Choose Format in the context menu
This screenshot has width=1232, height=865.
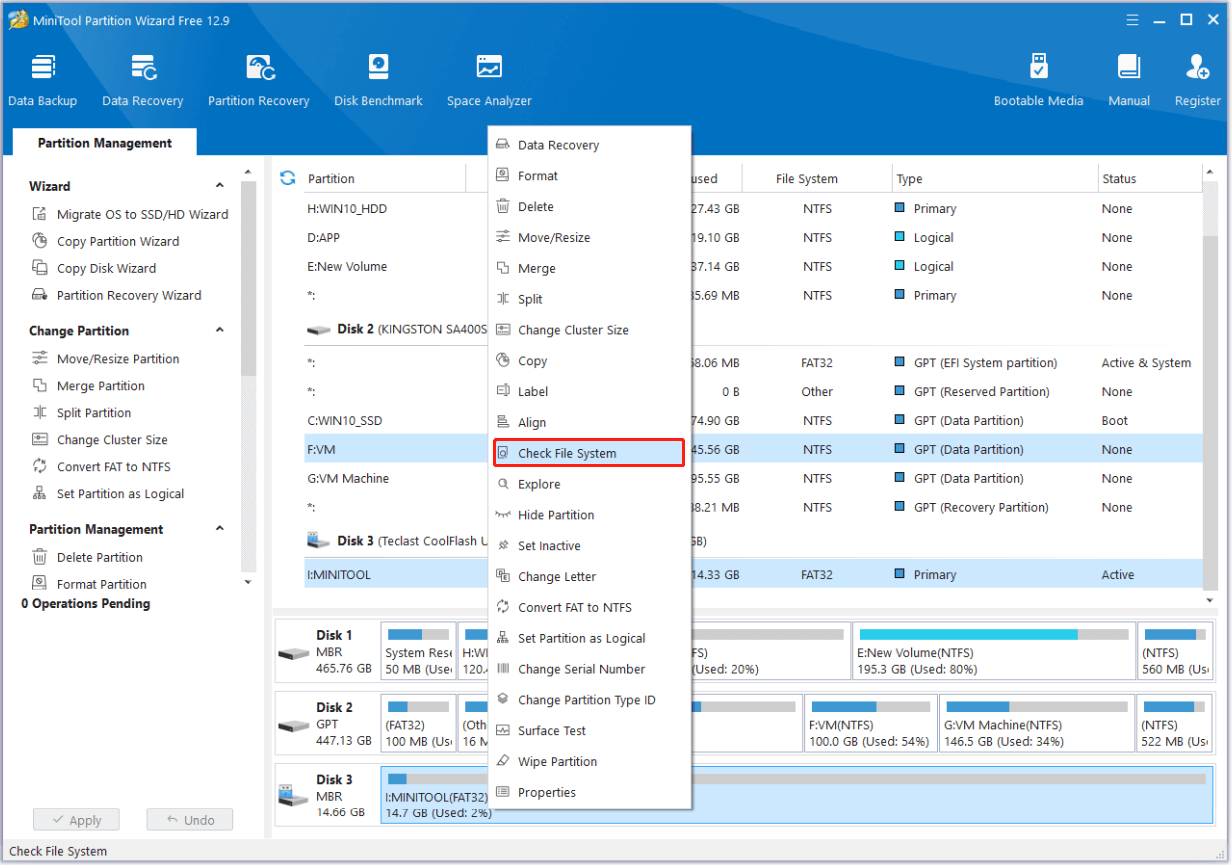pos(589,176)
